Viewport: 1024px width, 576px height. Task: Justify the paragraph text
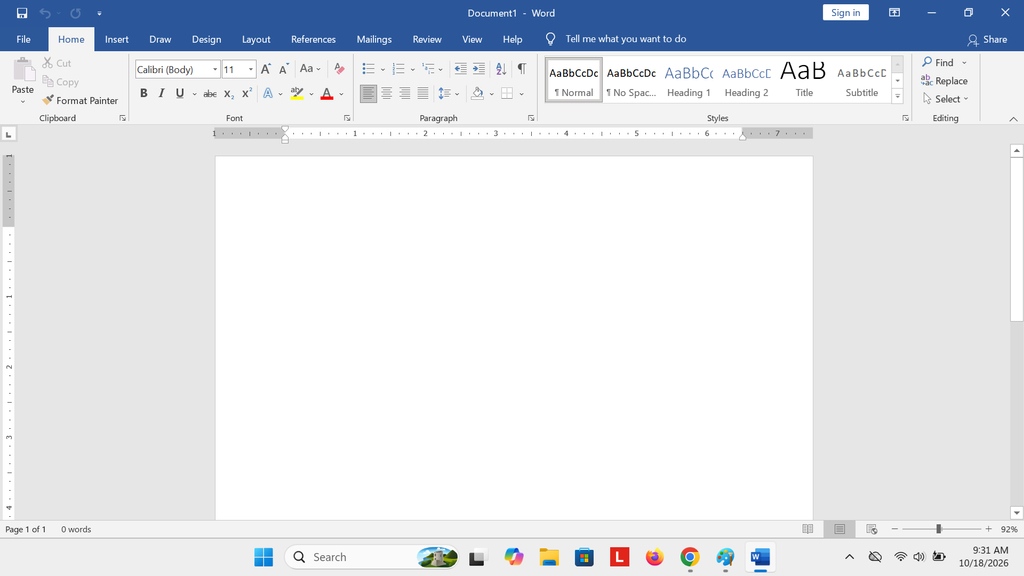(x=423, y=93)
